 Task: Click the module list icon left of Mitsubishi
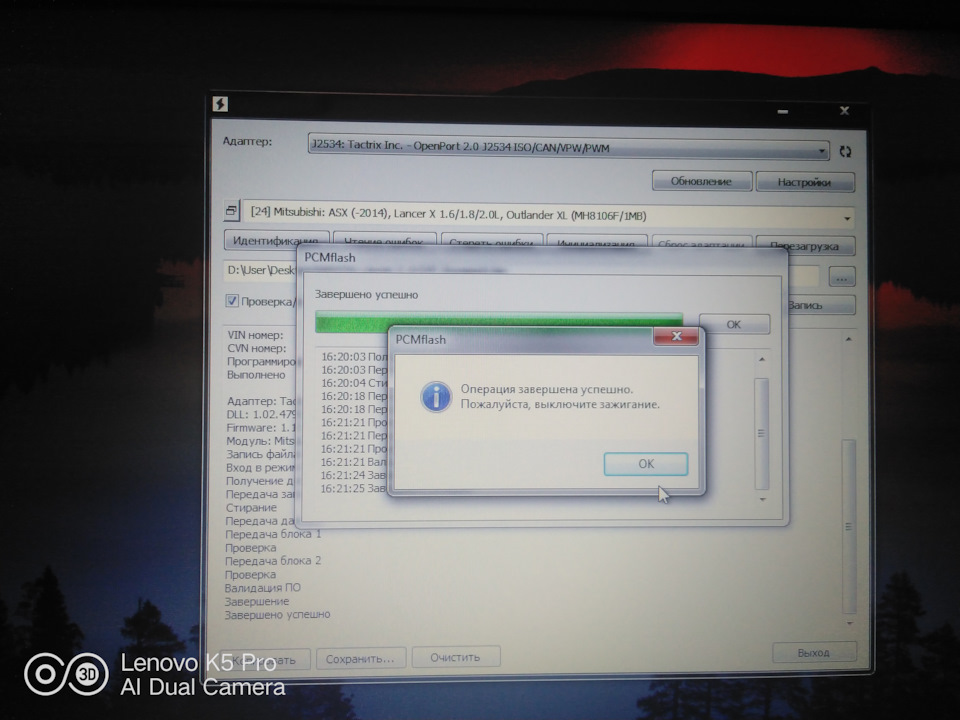(231, 211)
